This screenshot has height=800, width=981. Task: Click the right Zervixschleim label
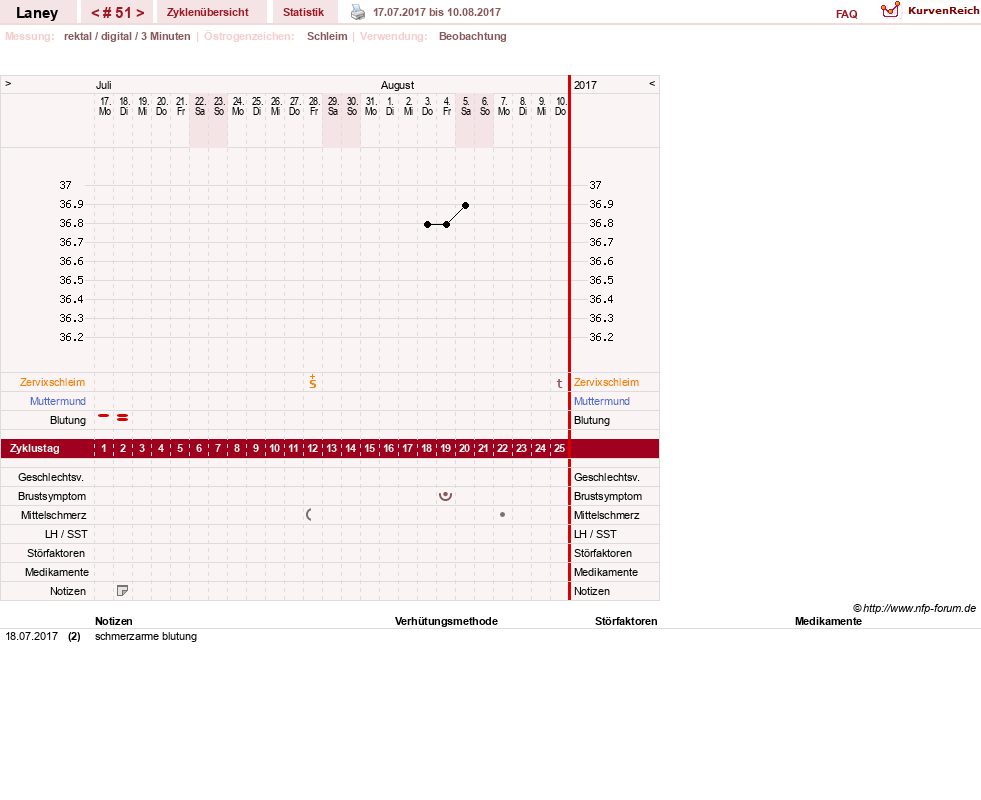pyautogui.click(x=606, y=382)
